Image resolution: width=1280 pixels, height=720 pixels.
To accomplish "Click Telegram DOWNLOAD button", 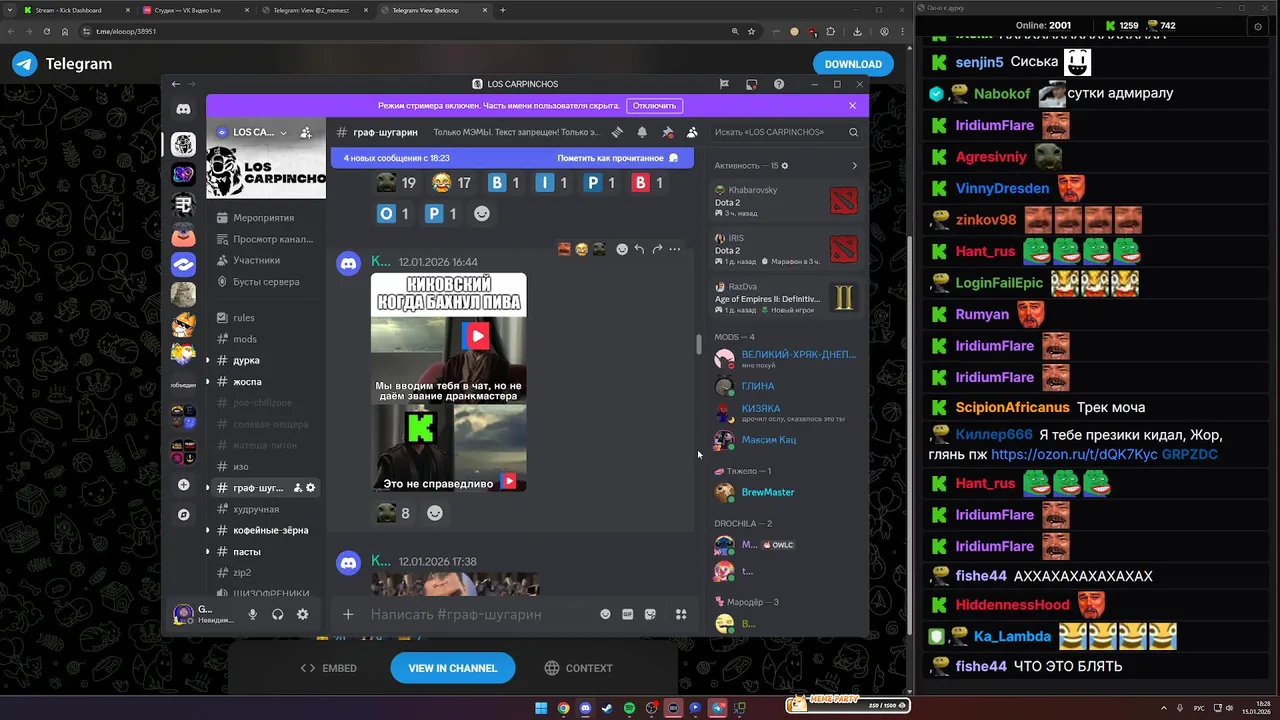I will (853, 64).
